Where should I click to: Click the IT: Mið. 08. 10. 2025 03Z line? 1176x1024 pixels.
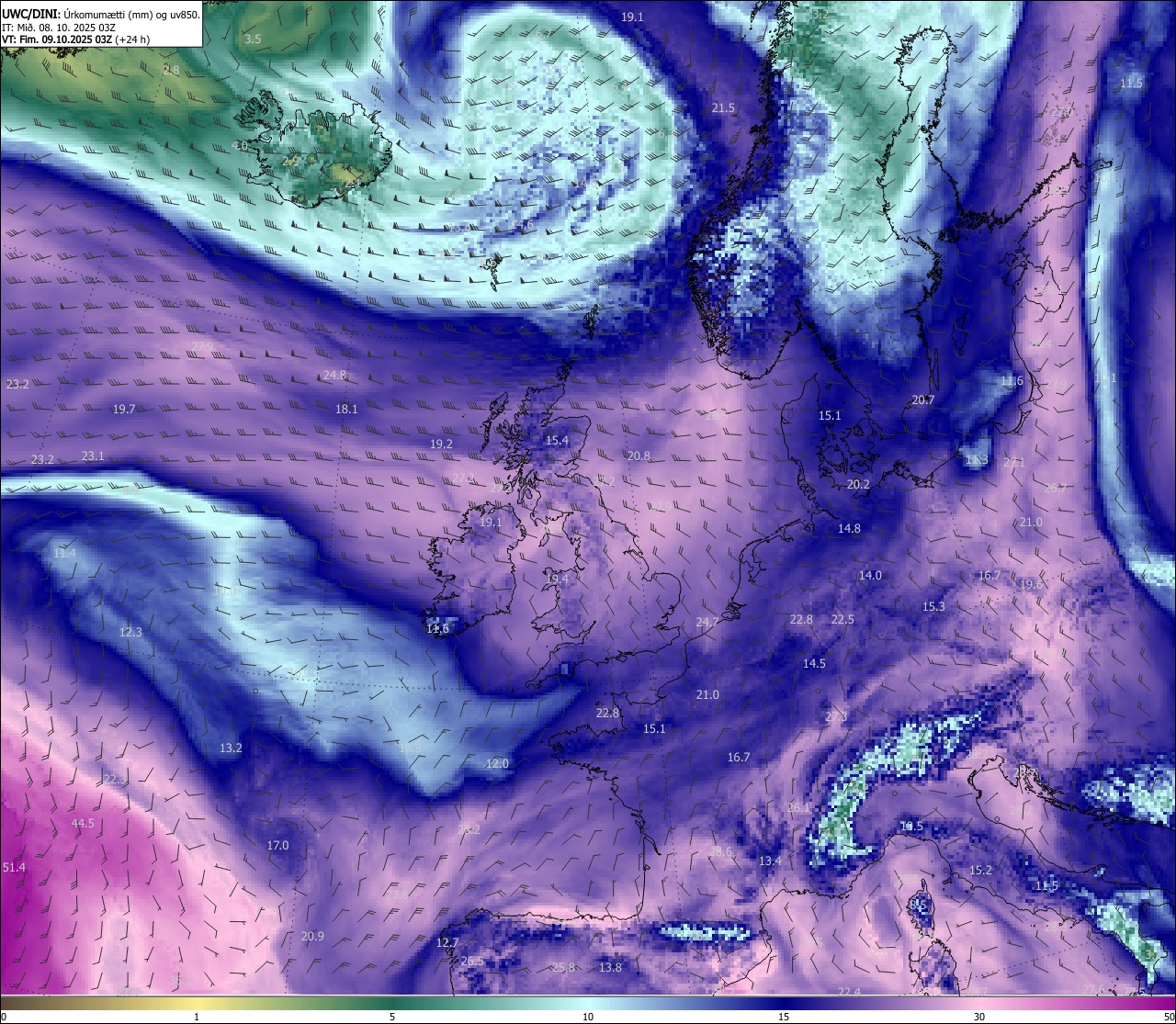click(59, 28)
